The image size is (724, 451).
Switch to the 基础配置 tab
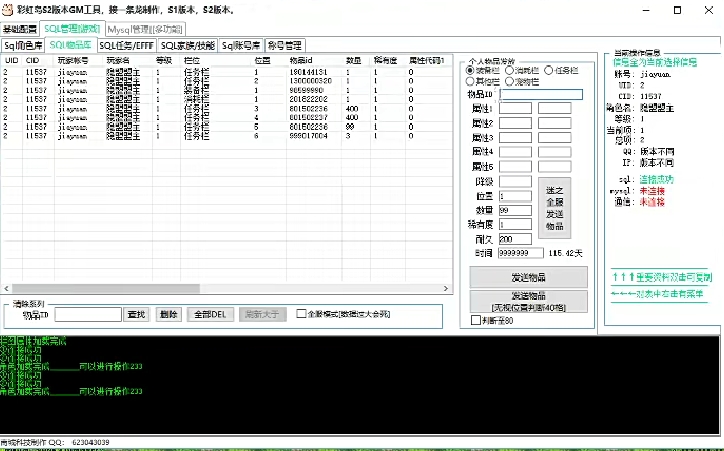point(19,29)
